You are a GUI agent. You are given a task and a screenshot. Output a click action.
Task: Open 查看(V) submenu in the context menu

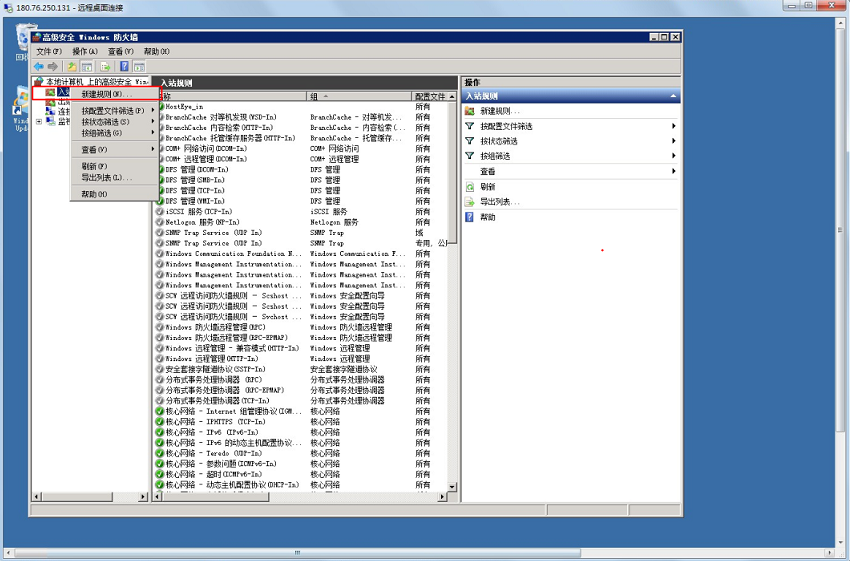[114, 149]
